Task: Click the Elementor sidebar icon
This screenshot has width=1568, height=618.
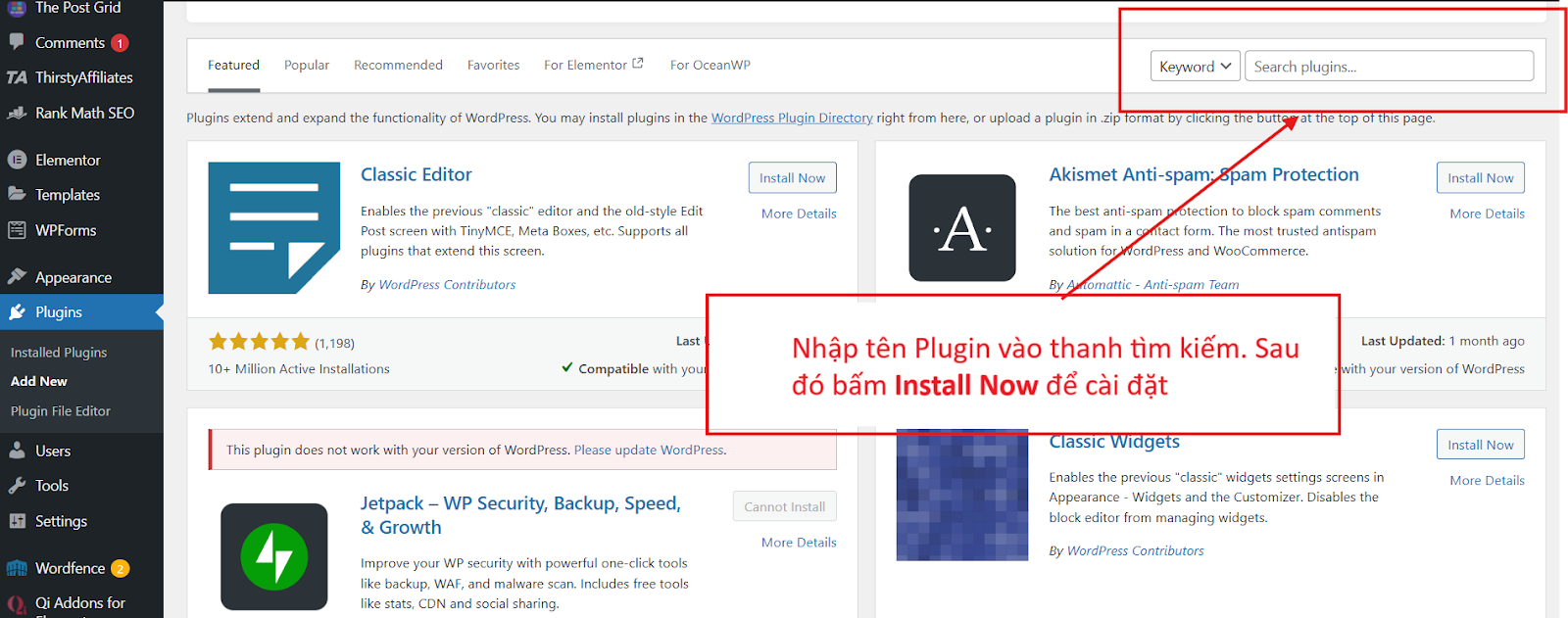Action: pyautogui.click(x=17, y=160)
